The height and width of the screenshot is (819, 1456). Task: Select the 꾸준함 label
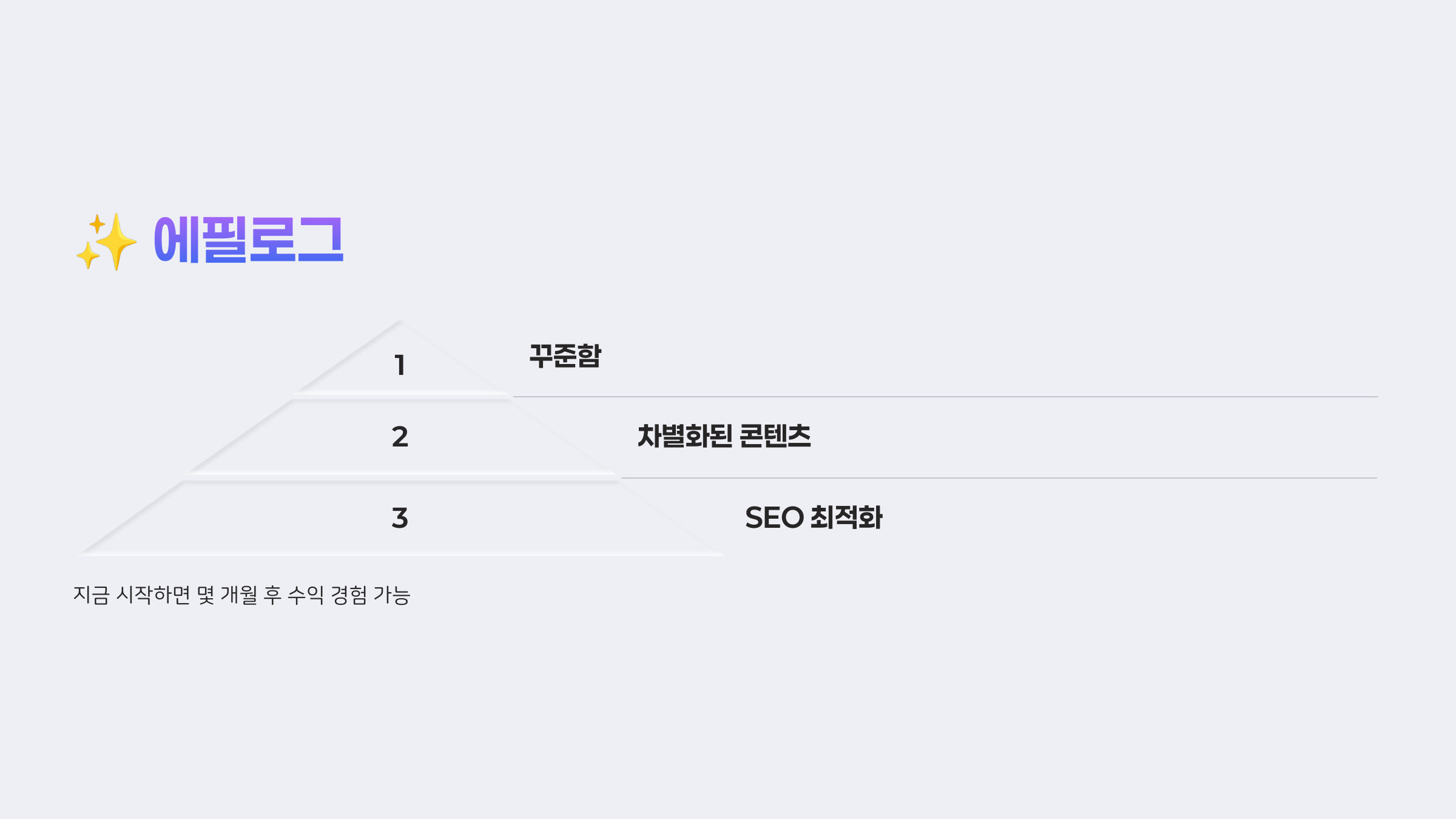coord(565,356)
